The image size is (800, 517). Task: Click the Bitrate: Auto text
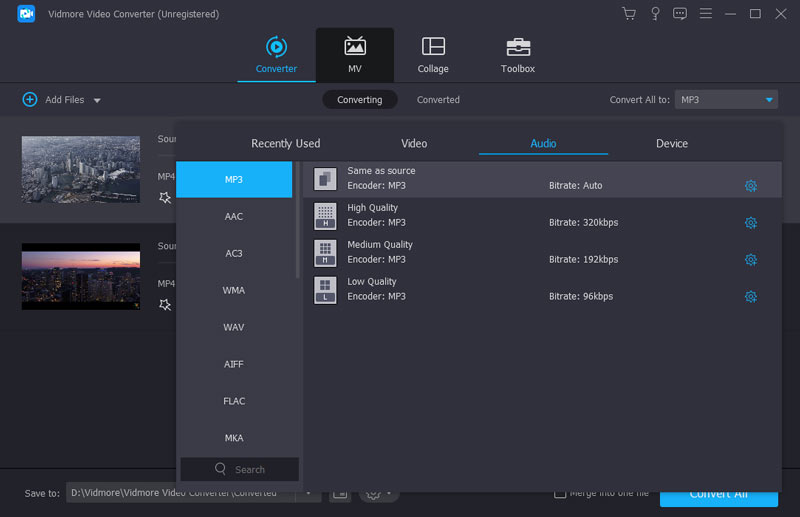pos(576,186)
